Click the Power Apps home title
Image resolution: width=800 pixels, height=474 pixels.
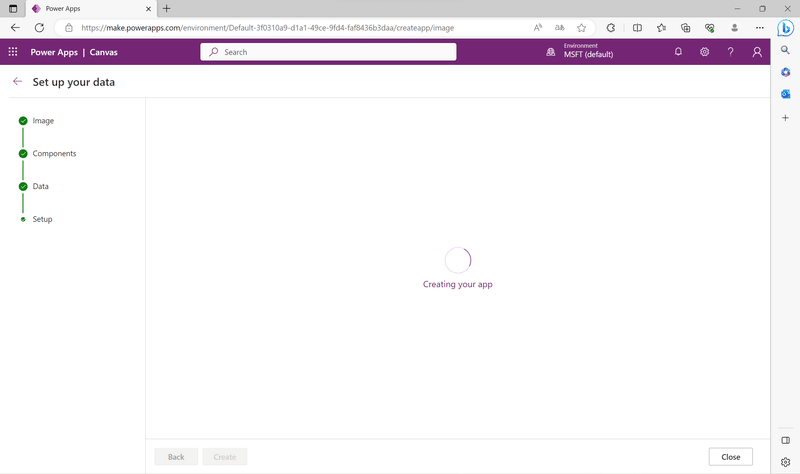click(54, 52)
